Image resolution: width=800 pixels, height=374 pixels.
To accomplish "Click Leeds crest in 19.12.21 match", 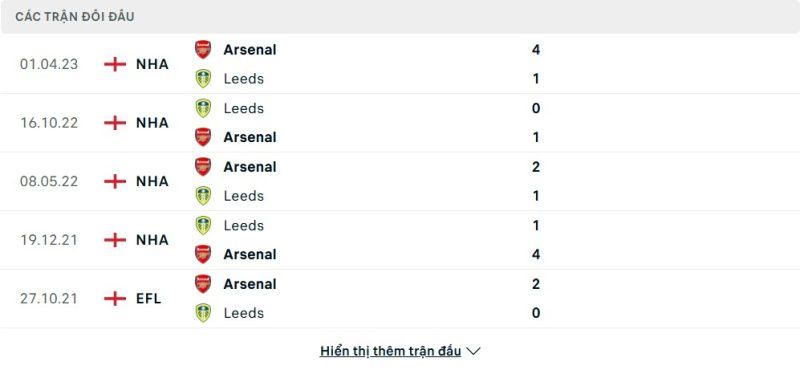I will (203, 226).
